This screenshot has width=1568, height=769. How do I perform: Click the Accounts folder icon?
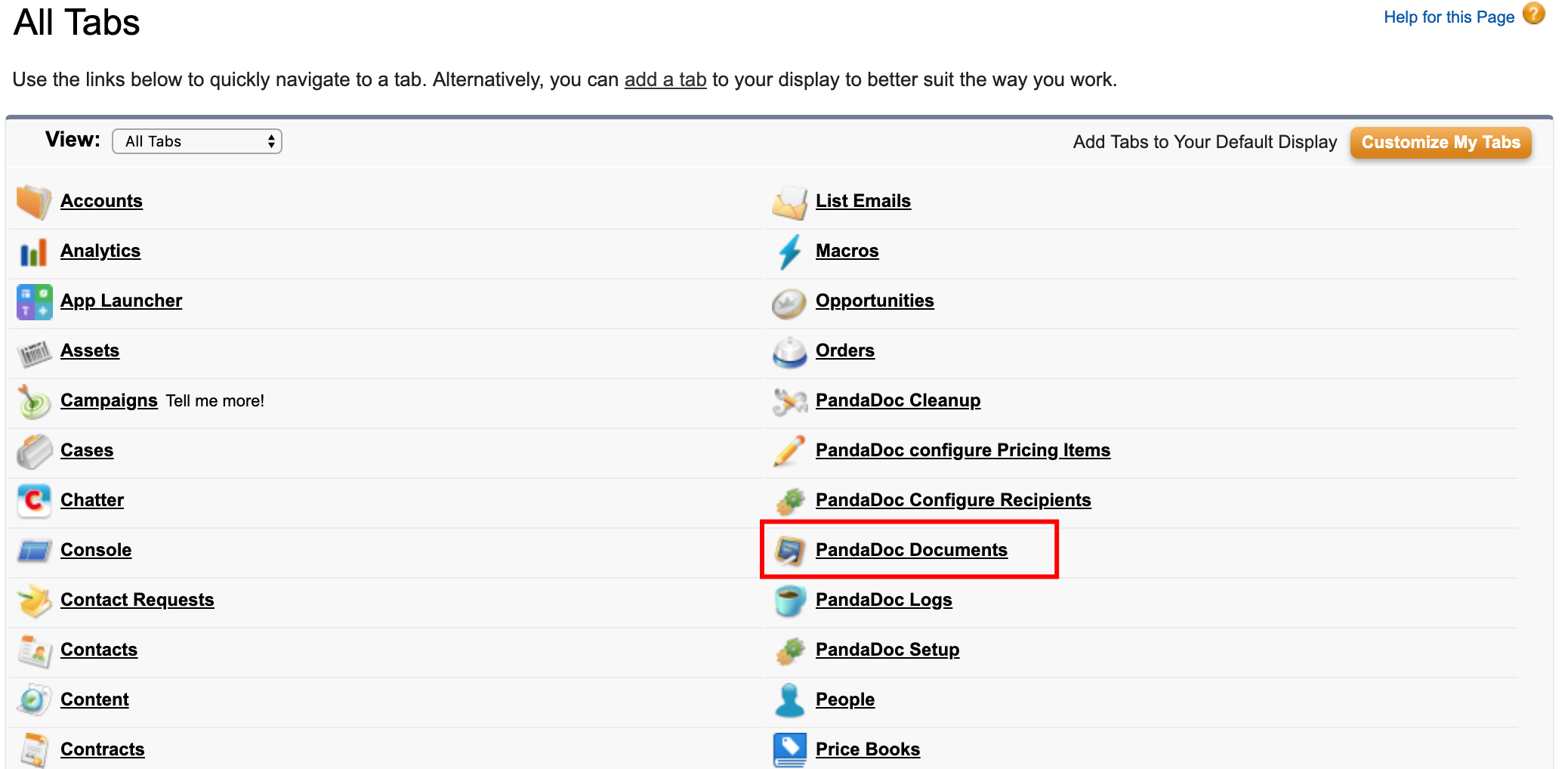34,202
